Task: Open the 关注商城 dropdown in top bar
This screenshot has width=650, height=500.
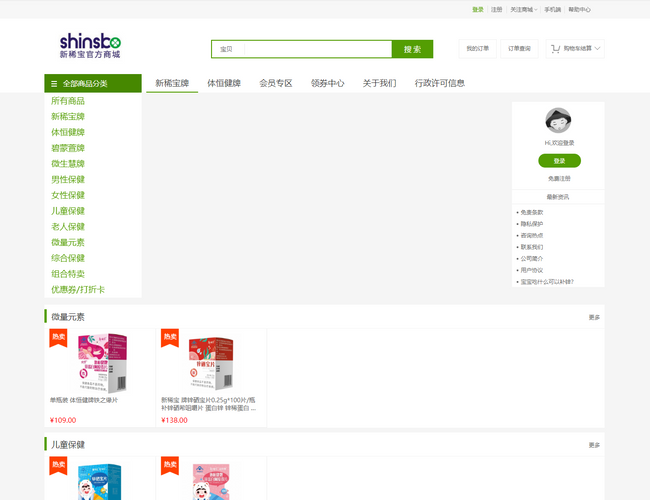Action: point(523,9)
